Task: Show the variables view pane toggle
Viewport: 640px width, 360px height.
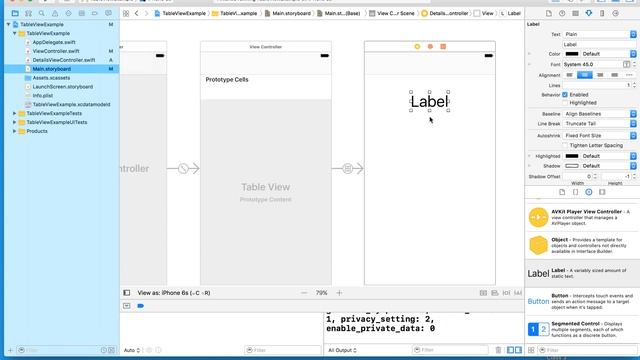Action: click(x=511, y=350)
